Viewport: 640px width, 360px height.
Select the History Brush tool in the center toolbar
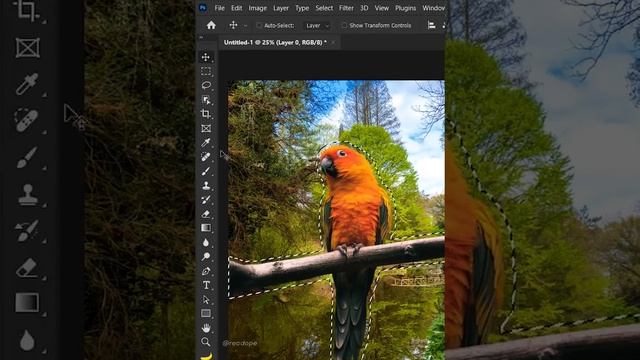pos(206,200)
